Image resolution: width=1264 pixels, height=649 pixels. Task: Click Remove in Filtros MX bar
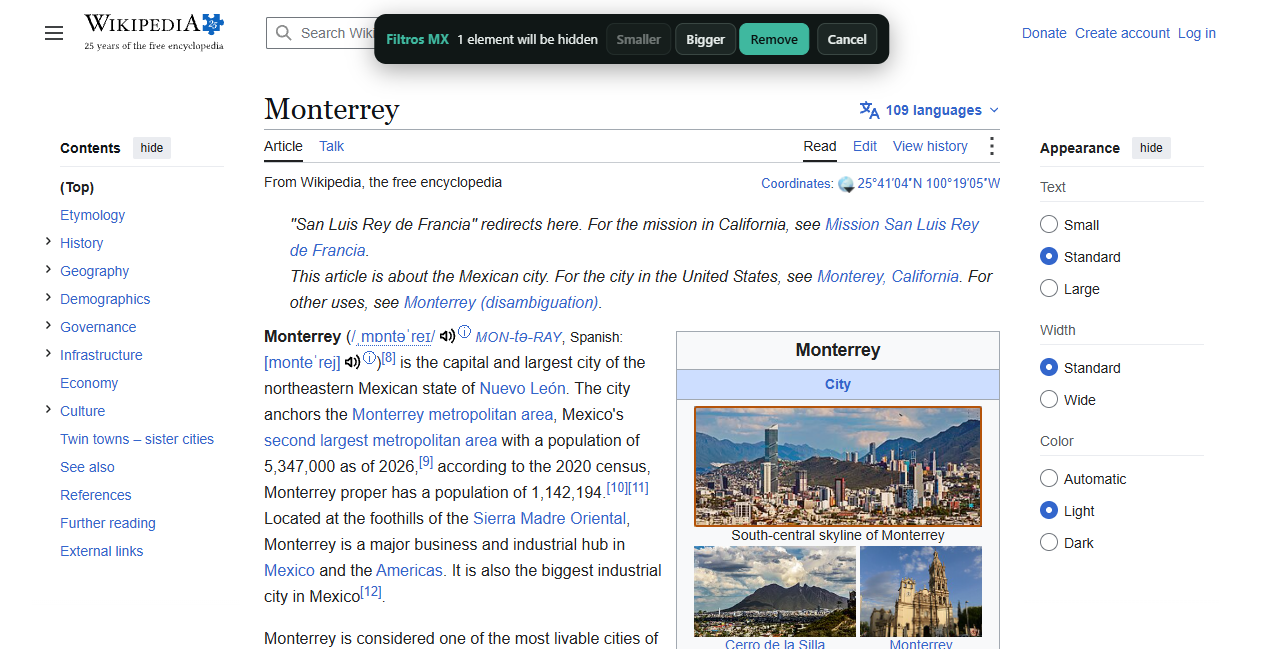tap(774, 39)
